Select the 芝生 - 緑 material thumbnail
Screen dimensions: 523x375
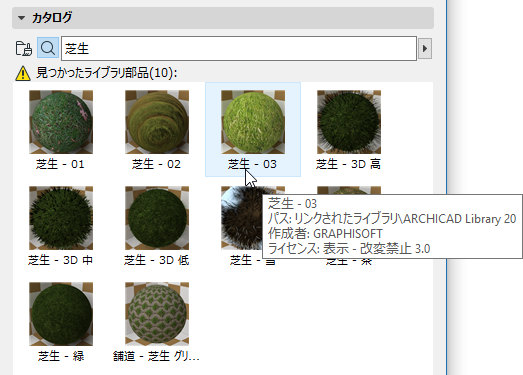pos(61,314)
